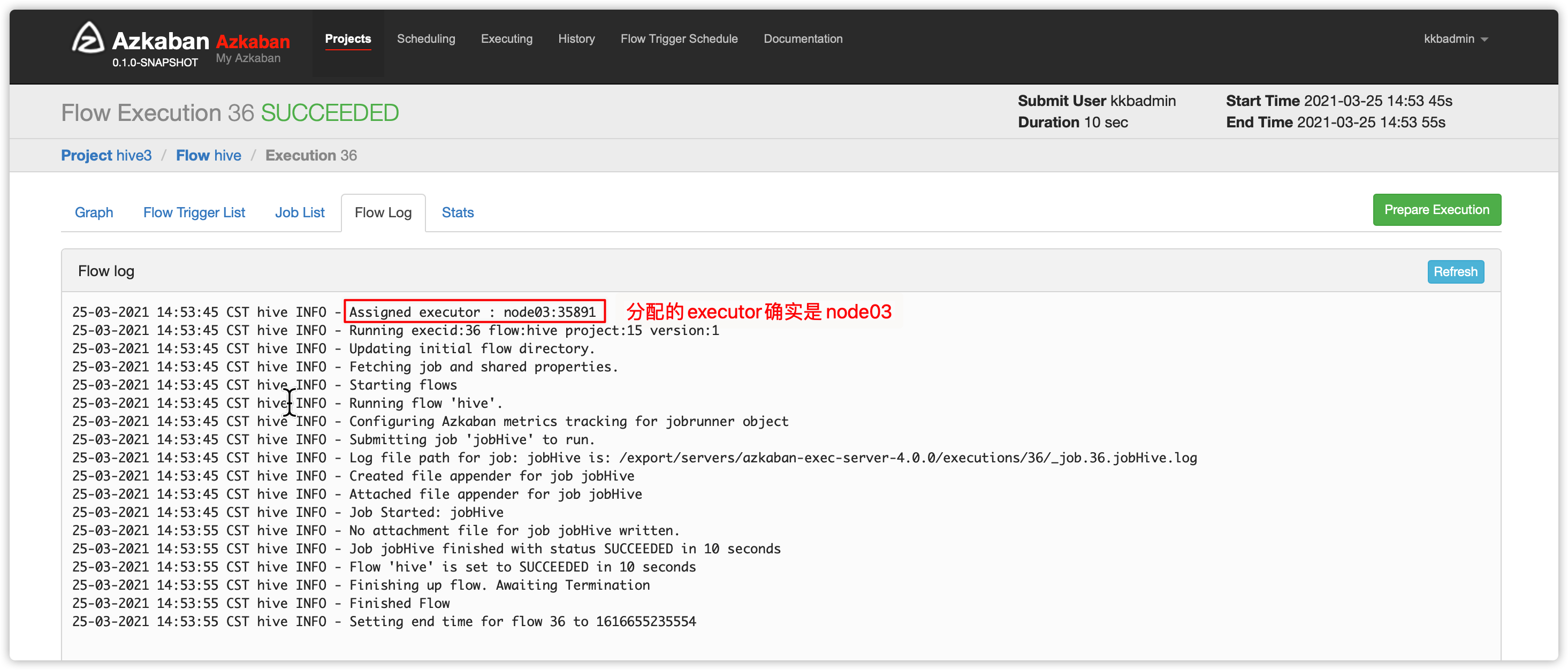The height and width of the screenshot is (670, 1568).
Task: Open the Projects menu item
Action: [x=348, y=39]
